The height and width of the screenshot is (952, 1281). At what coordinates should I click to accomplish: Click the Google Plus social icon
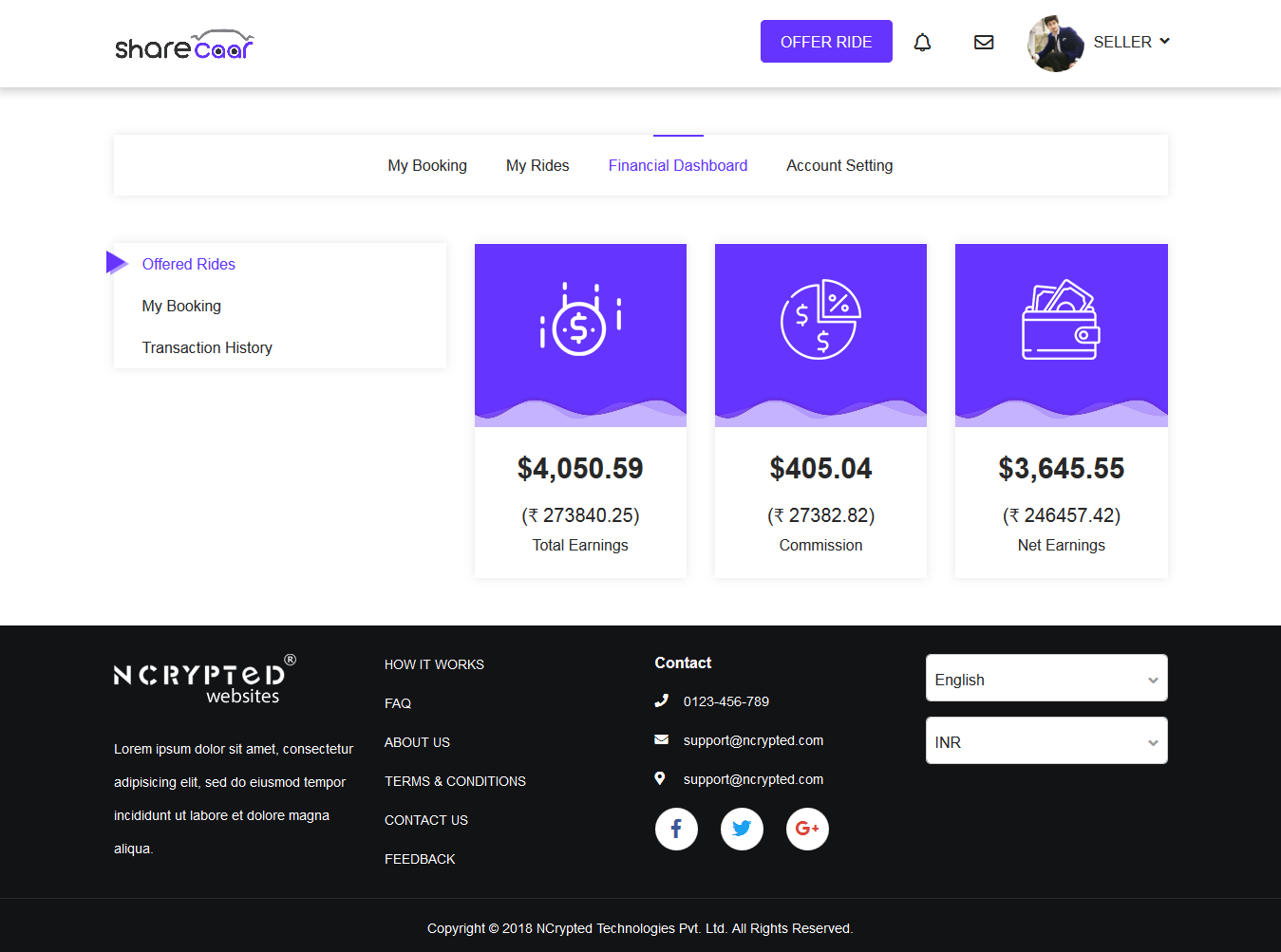(807, 829)
